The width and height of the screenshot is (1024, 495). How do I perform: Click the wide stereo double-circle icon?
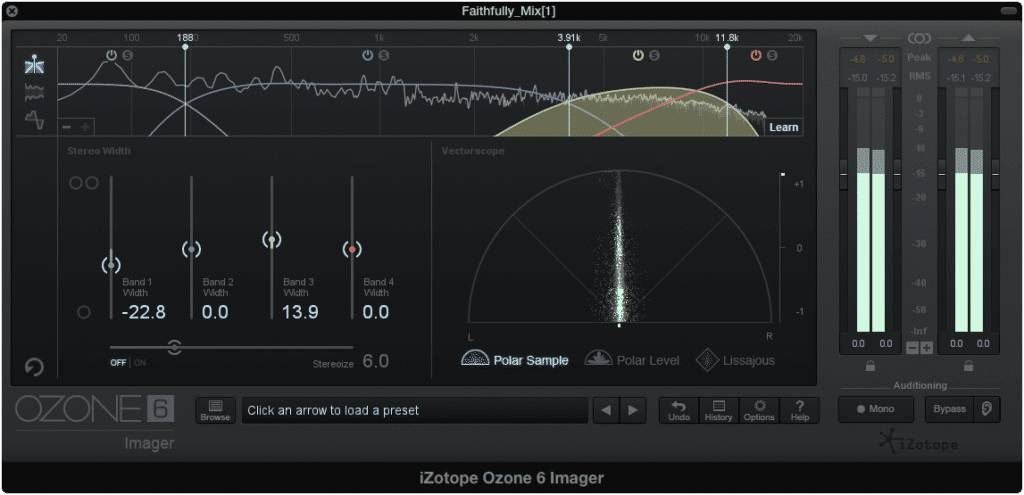84,183
